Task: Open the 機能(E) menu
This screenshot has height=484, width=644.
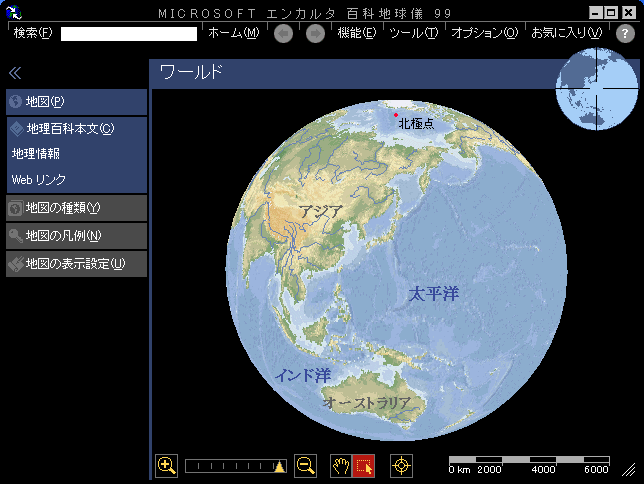Action: tap(356, 32)
